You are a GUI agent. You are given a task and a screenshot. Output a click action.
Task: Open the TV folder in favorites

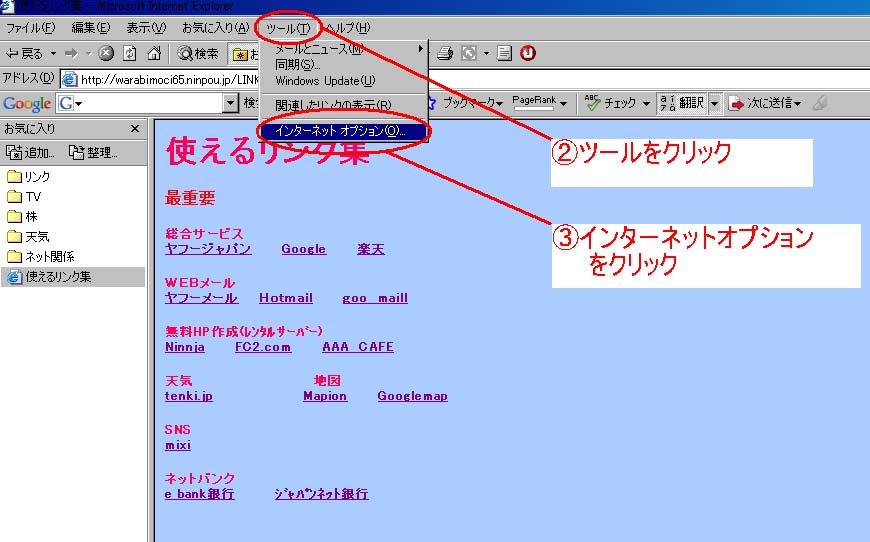[24, 197]
